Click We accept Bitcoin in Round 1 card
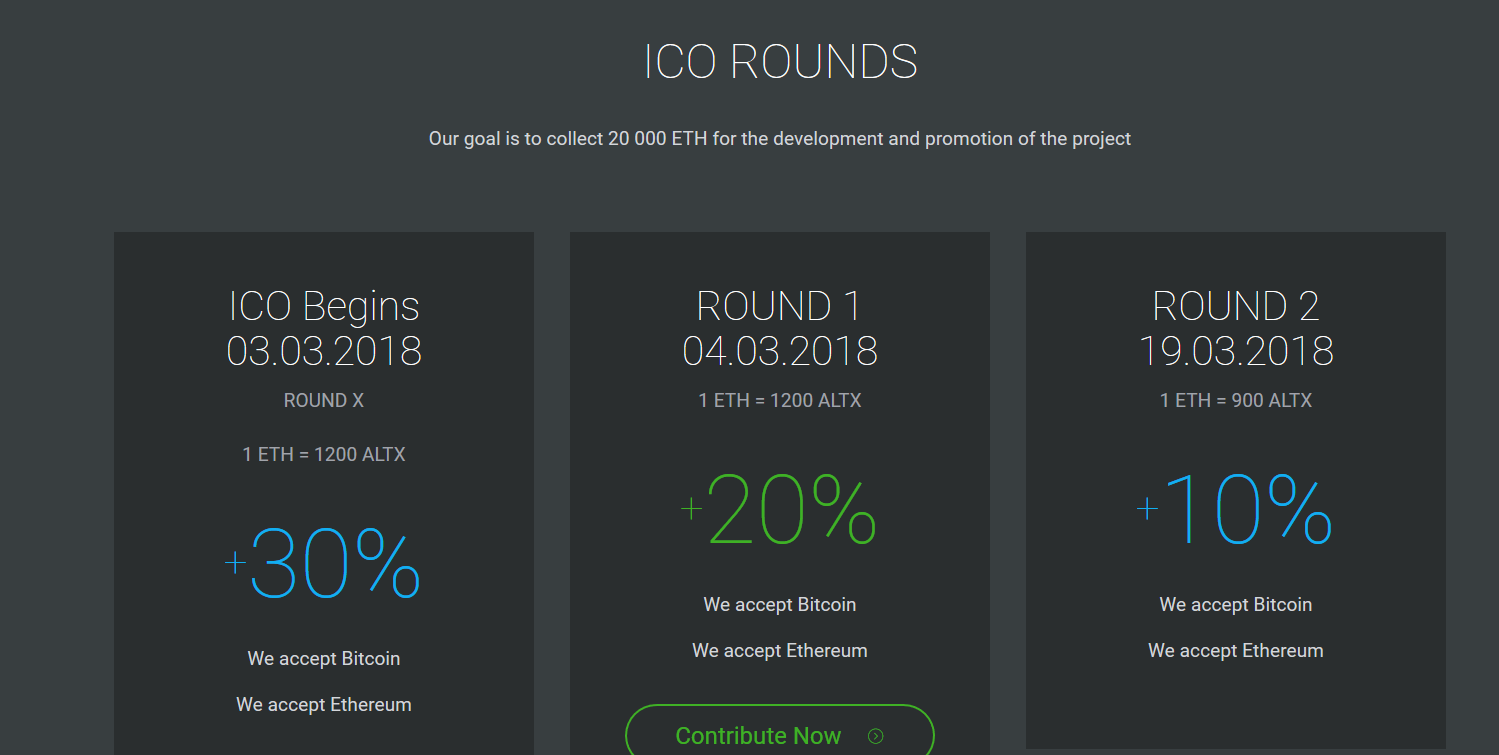The width and height of the screenshot is (1499, 755). pos(780,605)
